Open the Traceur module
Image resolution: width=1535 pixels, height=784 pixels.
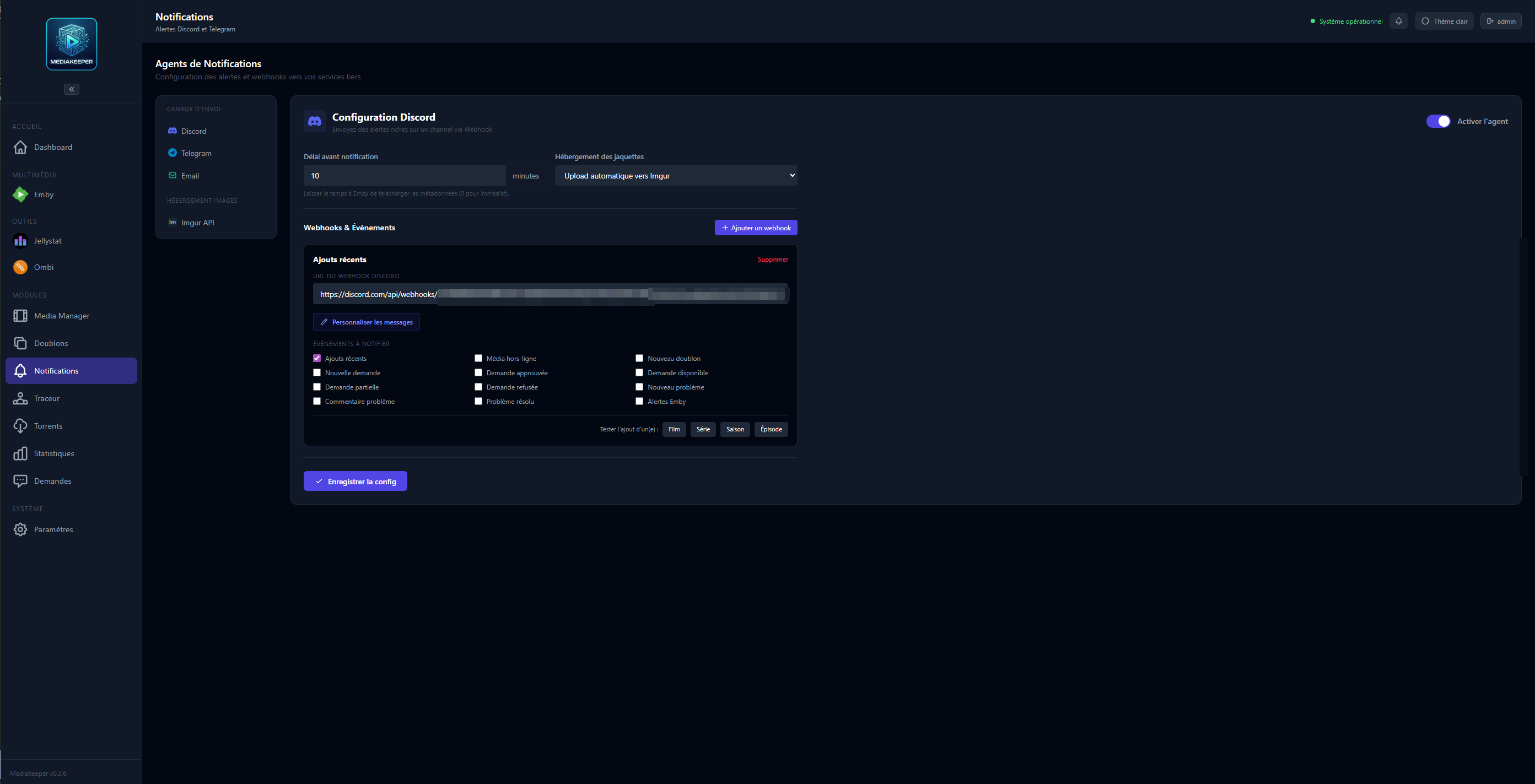pos(46,398)
